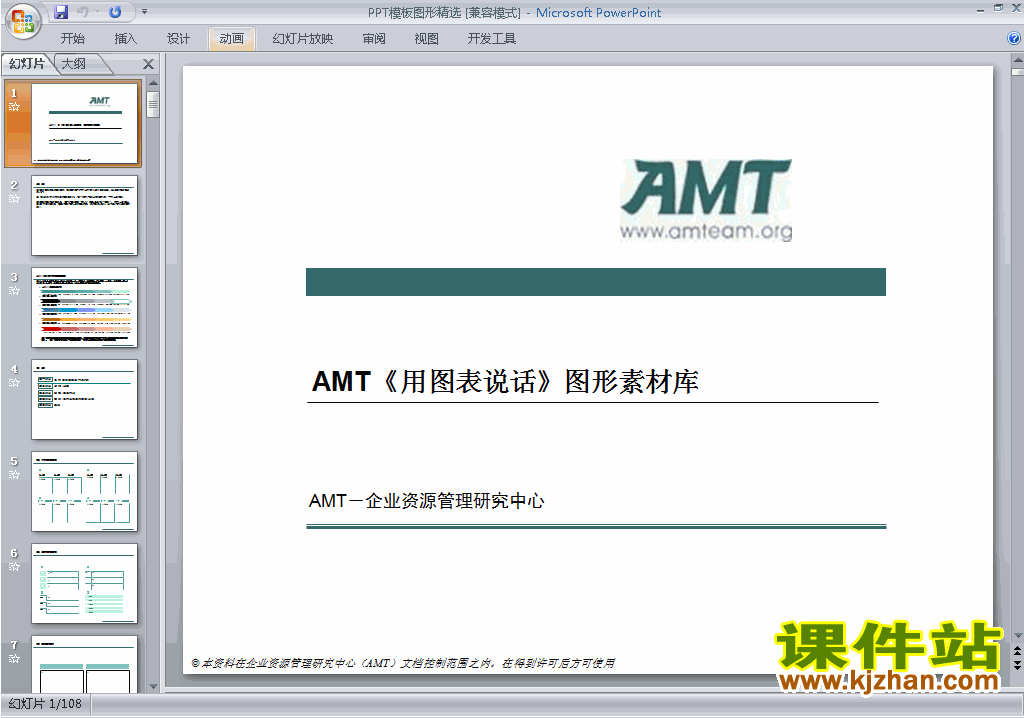Click thumbnail pane scroll down arrow
Viewport: 1024px width, 718px height.
click(153, 687)
